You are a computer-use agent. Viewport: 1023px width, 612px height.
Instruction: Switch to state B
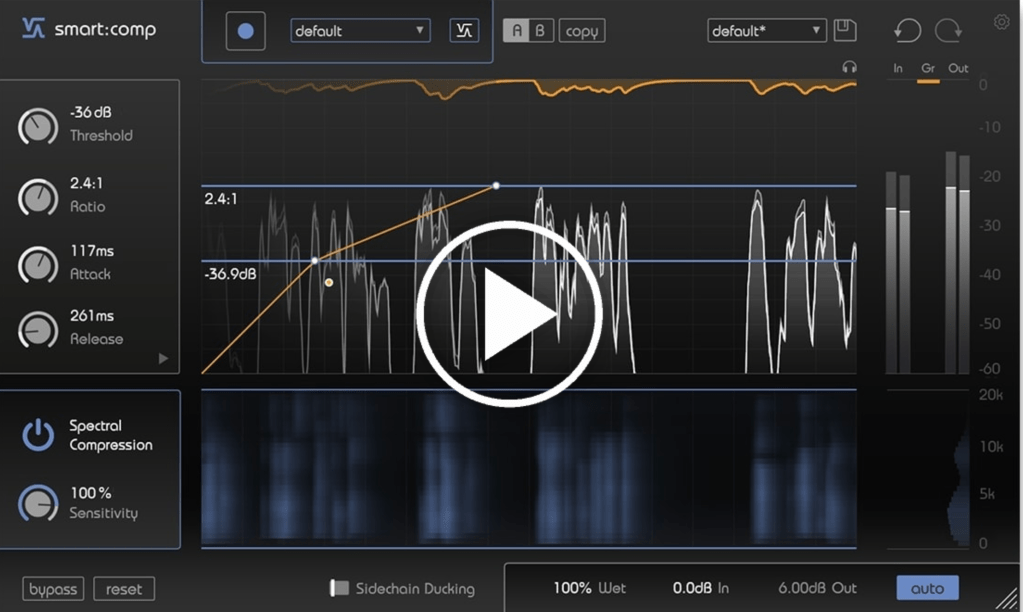point(540,31)
